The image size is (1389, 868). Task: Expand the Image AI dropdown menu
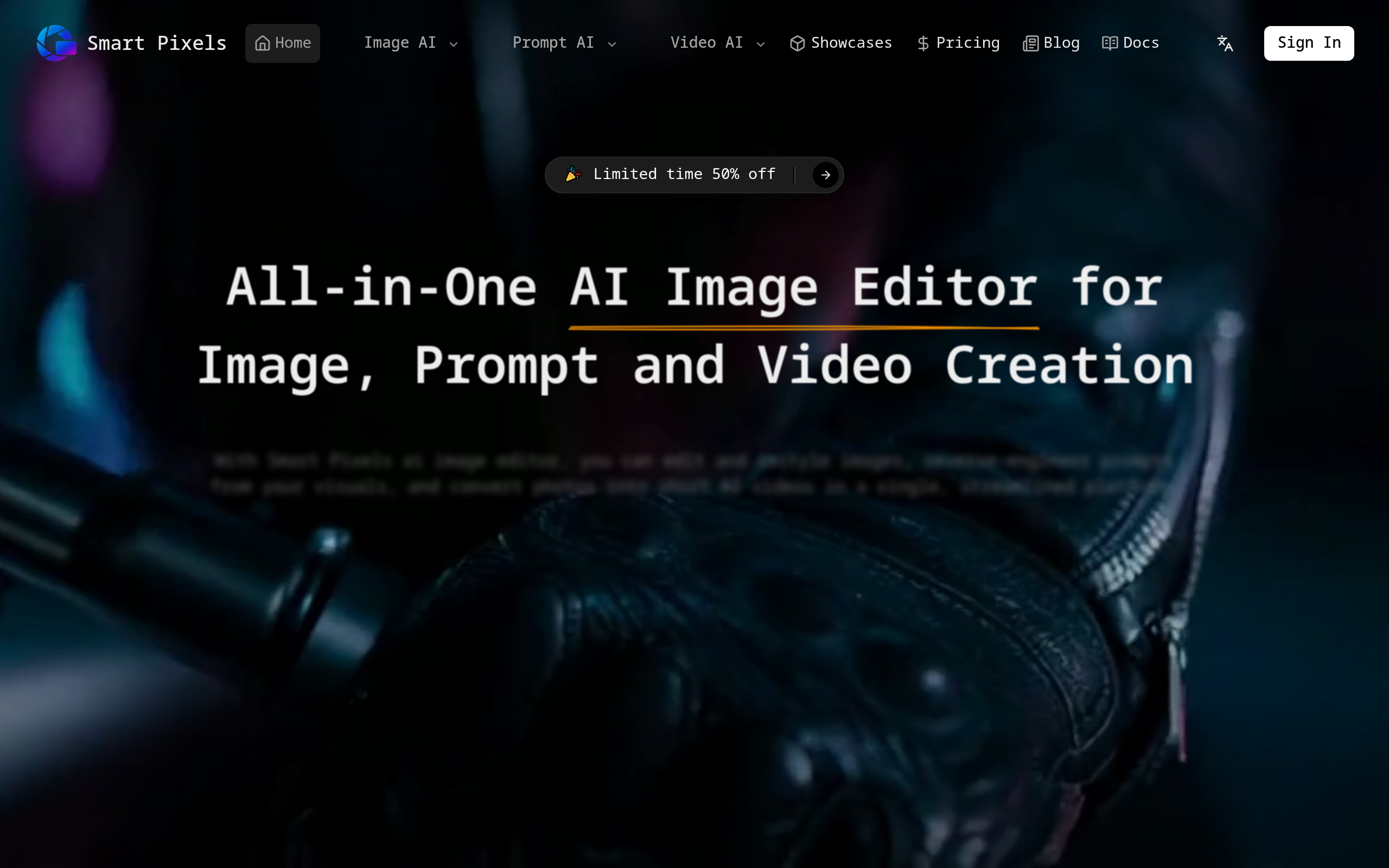[410, 43]
